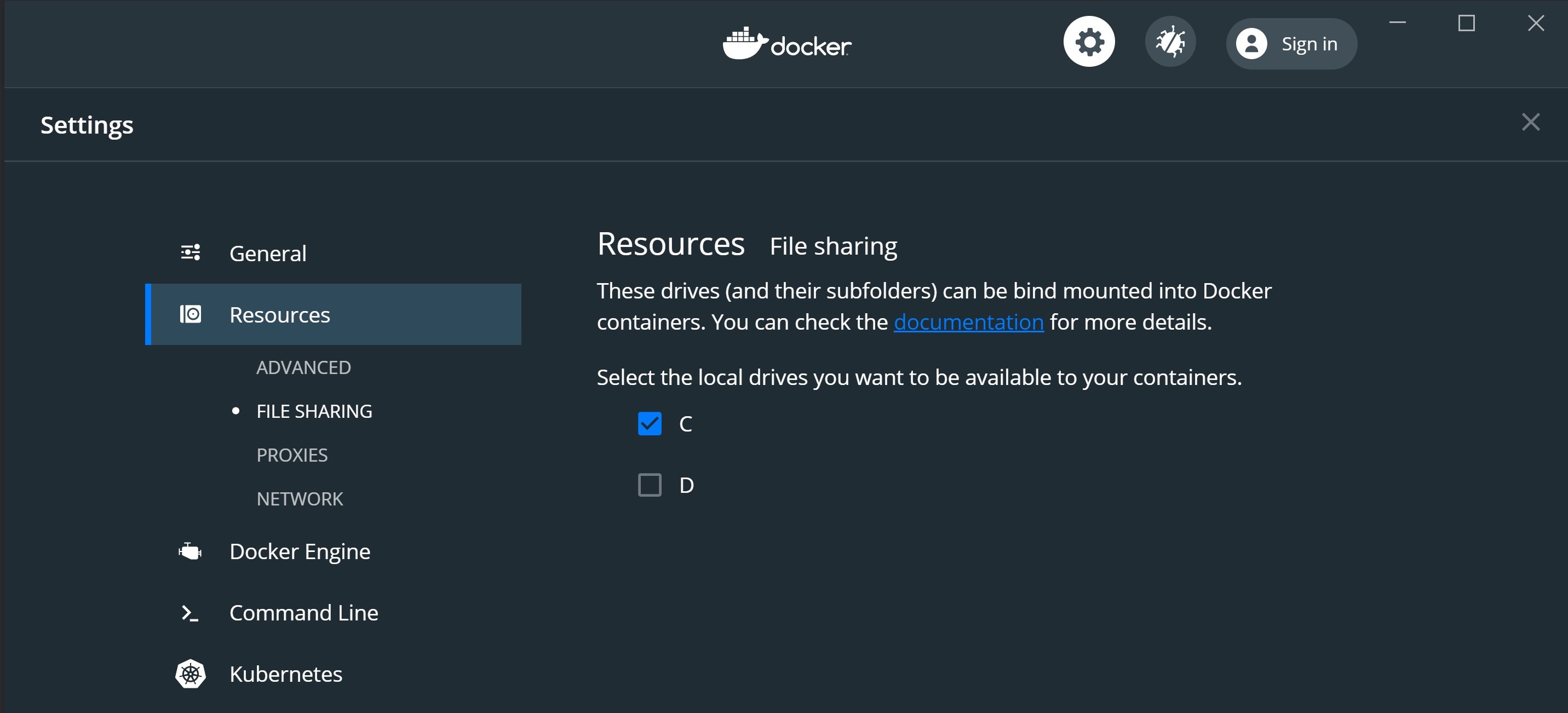Click the Kubernetes wheel icon
The height and width of the screenshot is (713, 1568).
coord(191,674)
